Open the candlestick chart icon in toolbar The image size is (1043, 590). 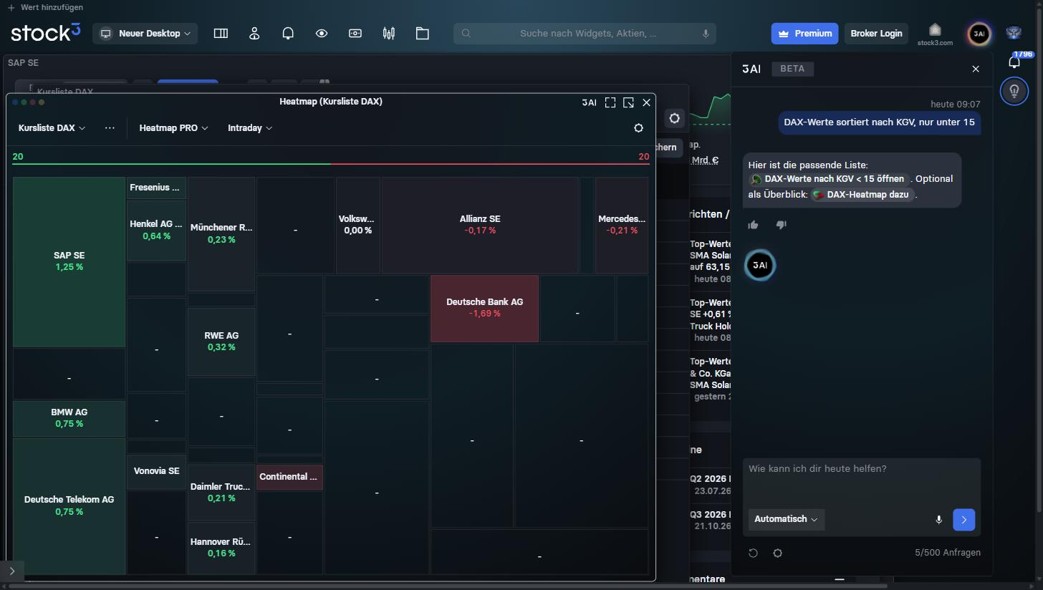coord(389,33)
